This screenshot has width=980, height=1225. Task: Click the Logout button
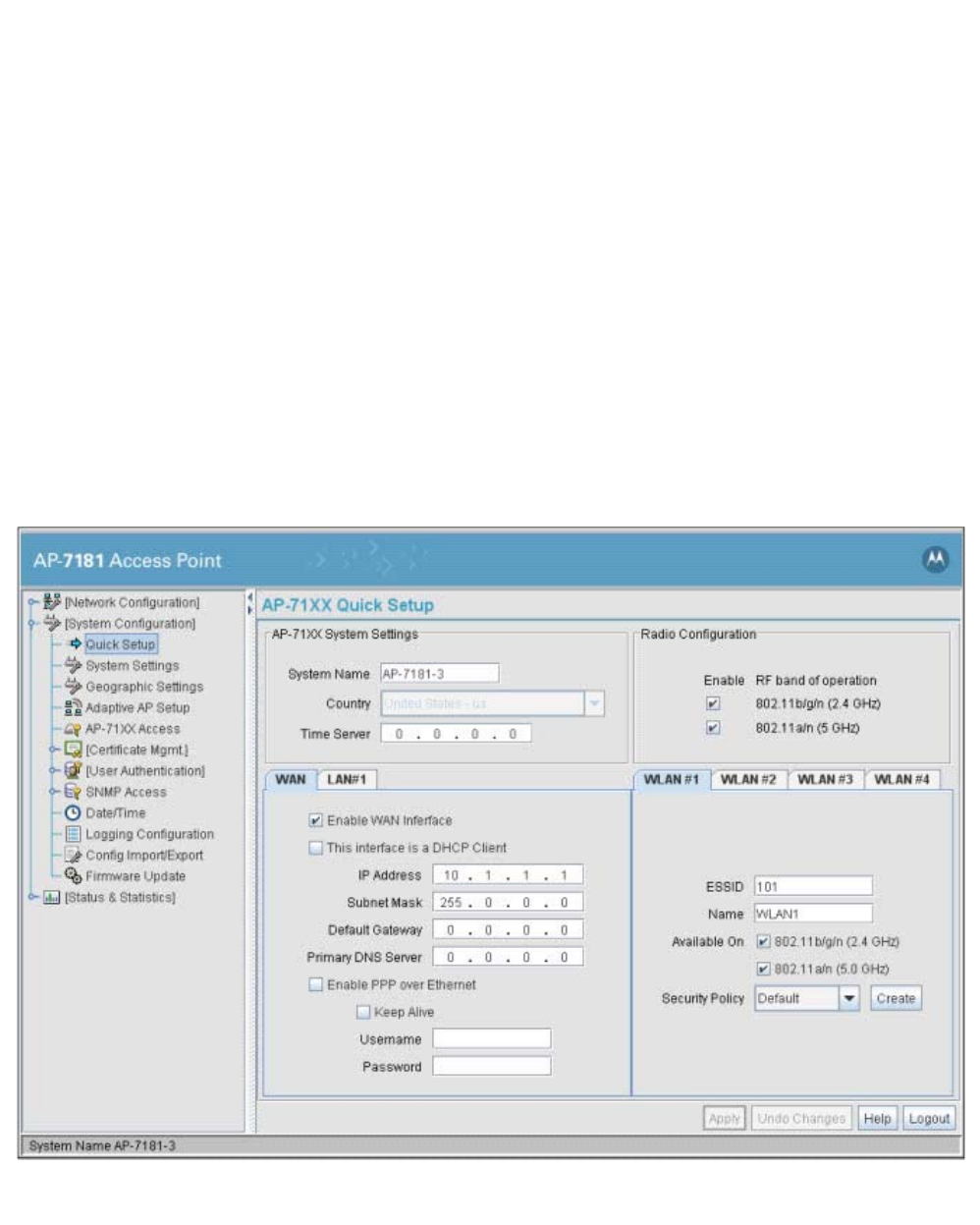(x=929, y=1118)
